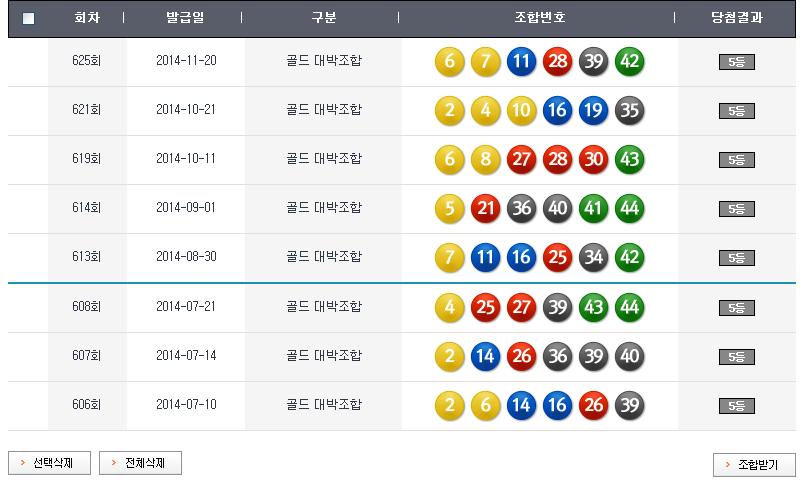The image size is (805, 492).
Task: Click yellow ball 6 in the 625회 row
Action: click(x=450, y=62)
